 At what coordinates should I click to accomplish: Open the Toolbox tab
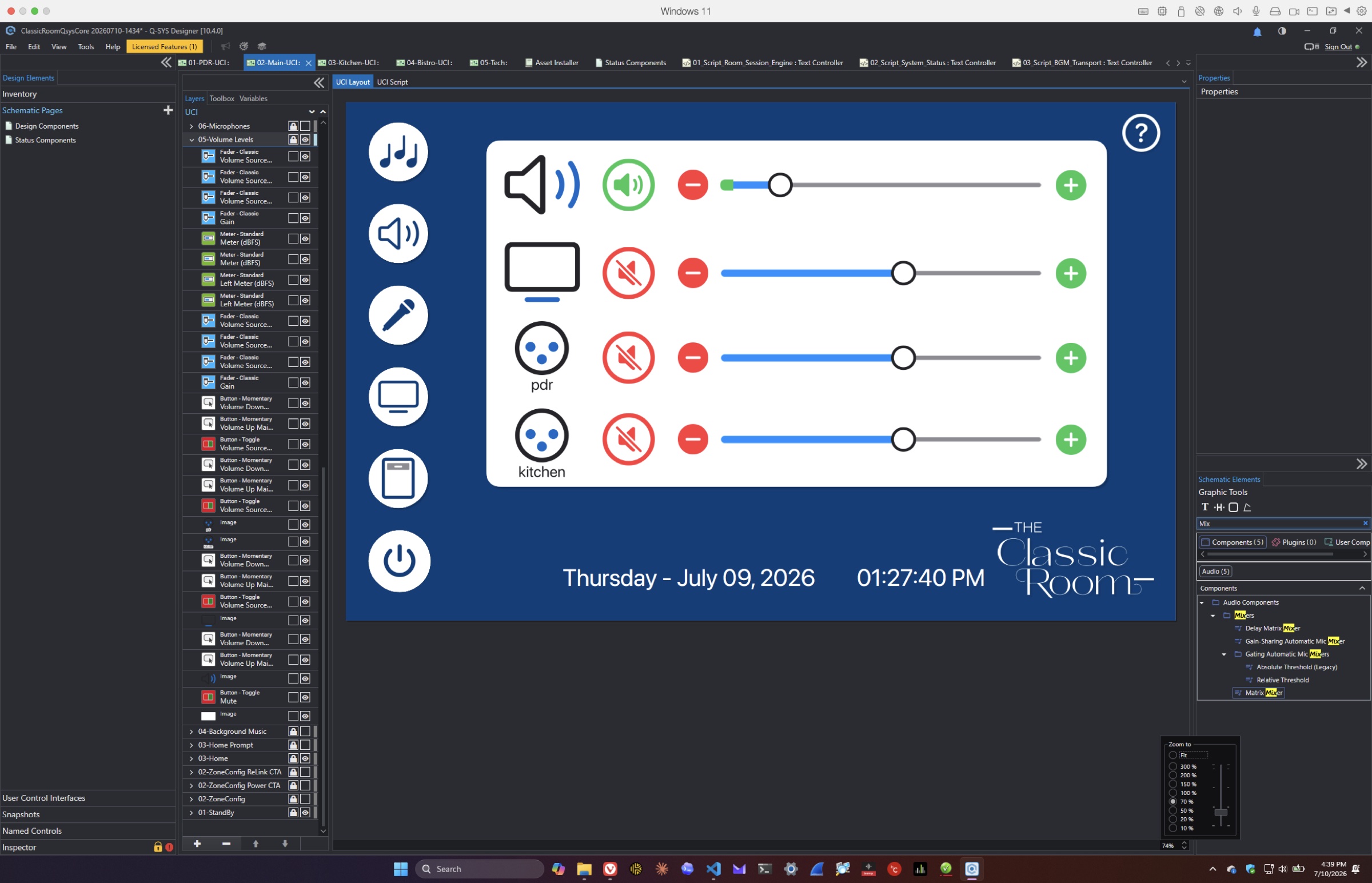click(222, 99)
